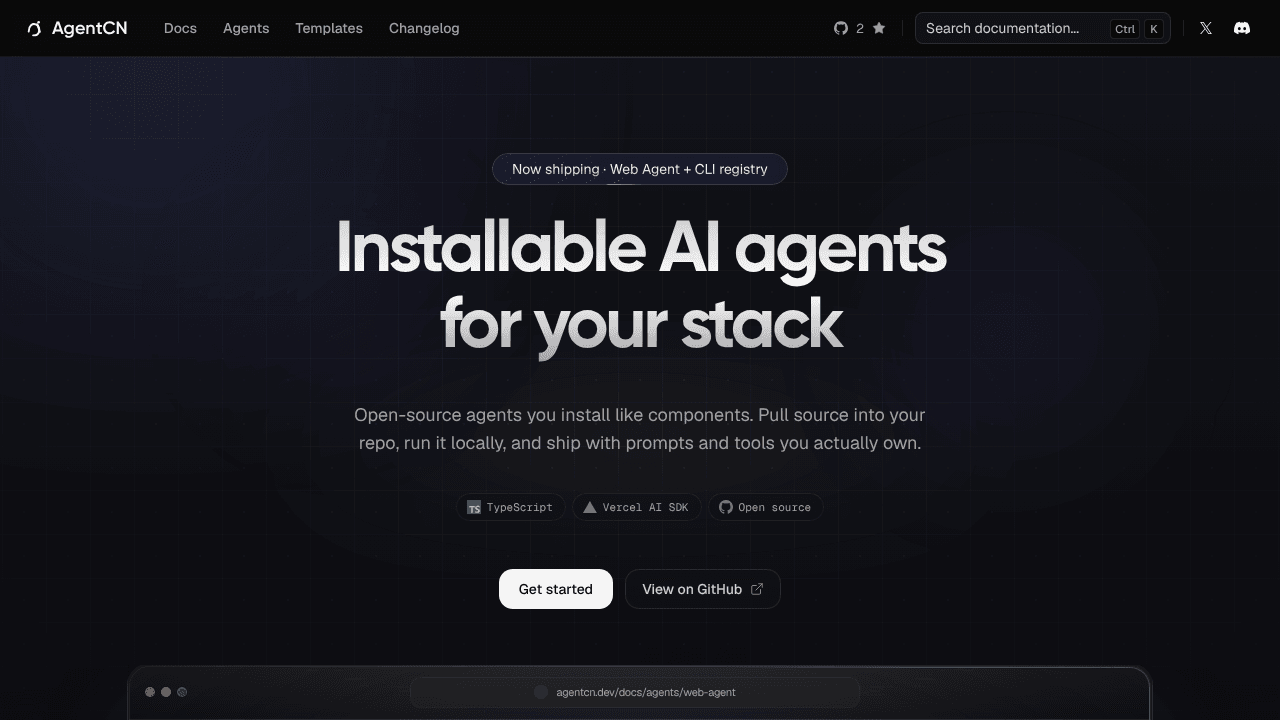Click the third window dot in preview
The height and width of the screenshot is (720, 1280).
[x=182, y=692]
